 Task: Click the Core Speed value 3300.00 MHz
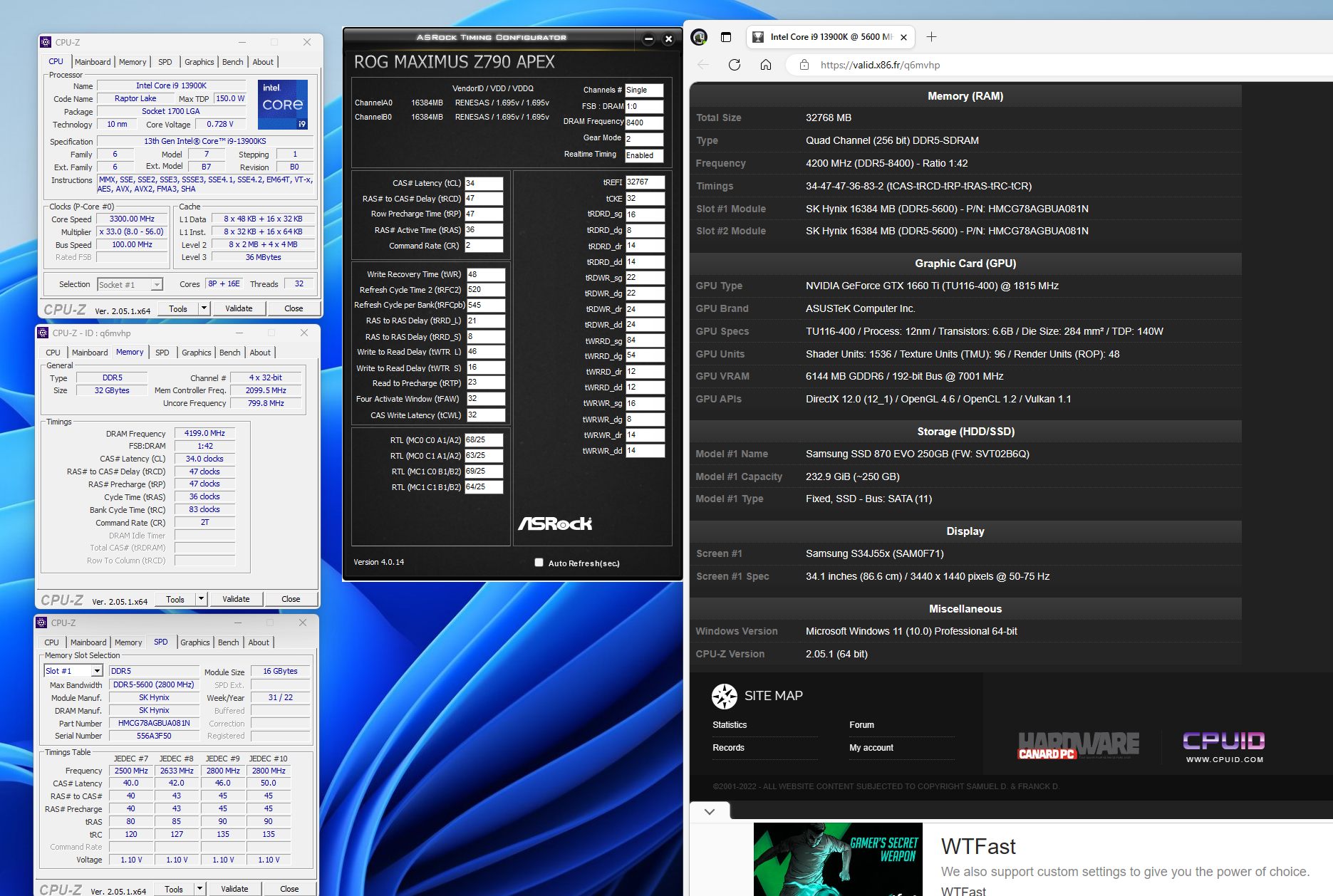(132, 219)
